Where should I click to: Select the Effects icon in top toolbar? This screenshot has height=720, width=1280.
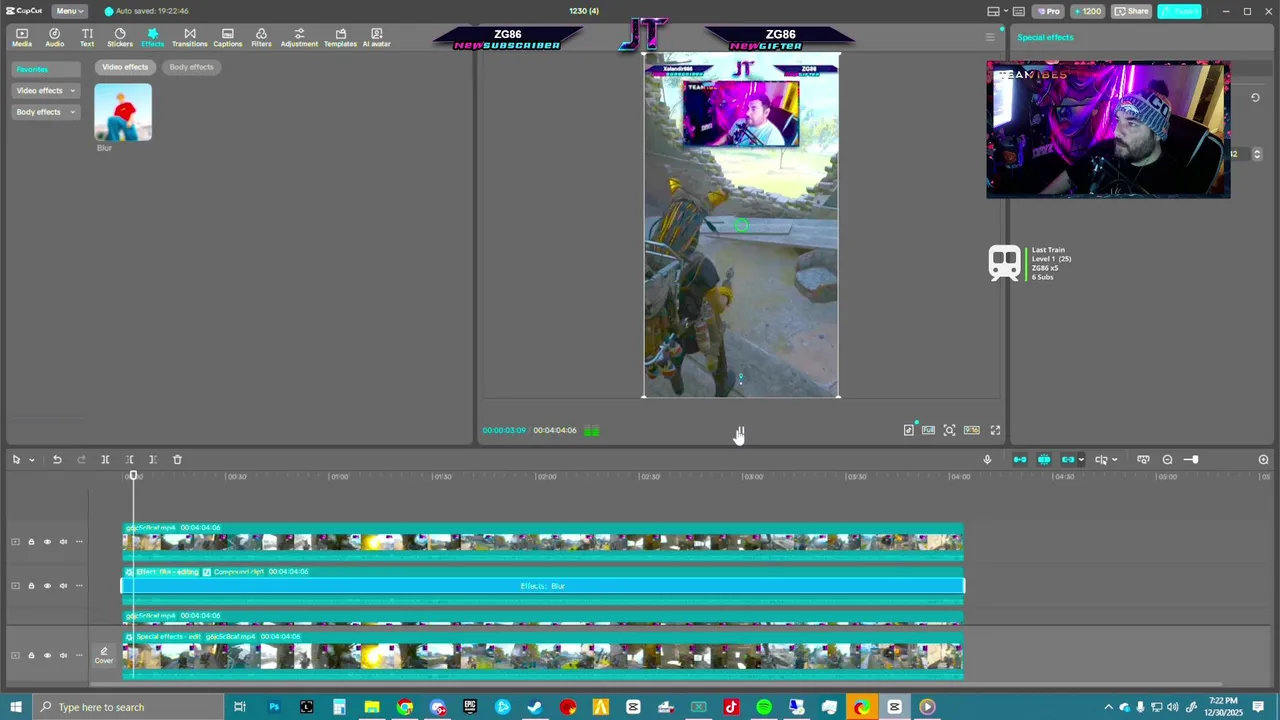pos(152,37)
